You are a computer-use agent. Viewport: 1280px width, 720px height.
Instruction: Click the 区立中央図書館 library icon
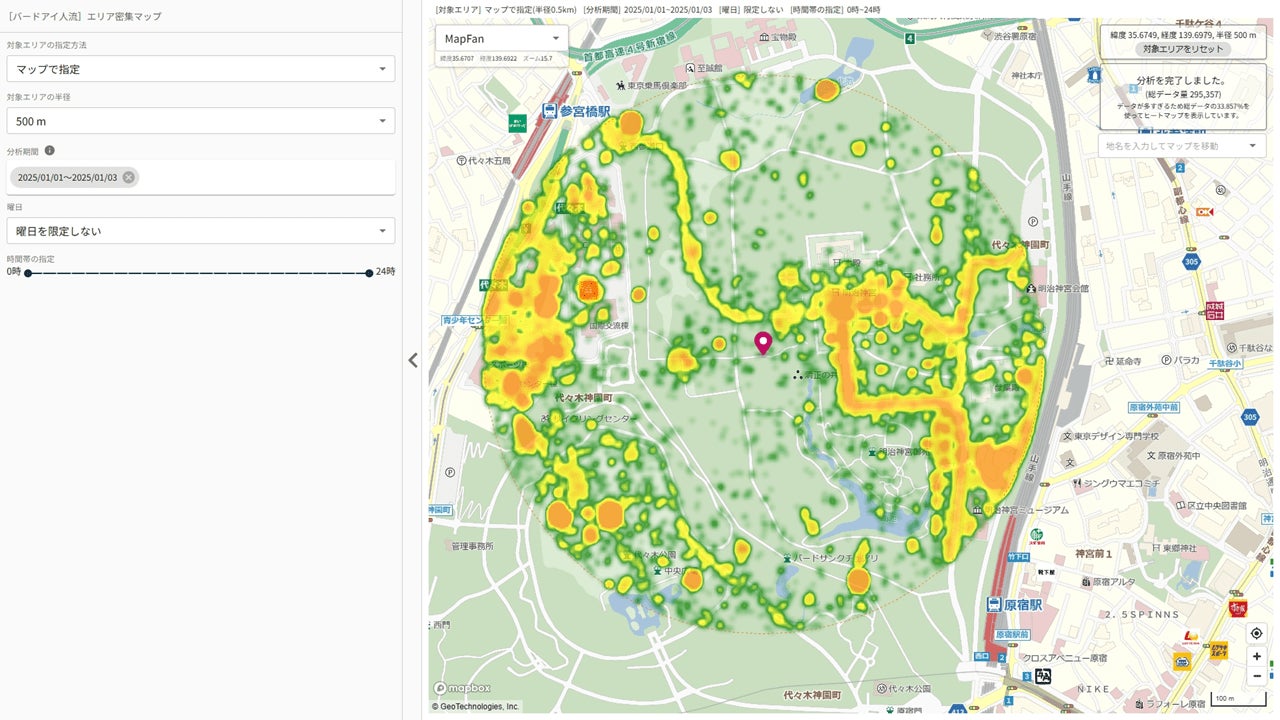(x=1179, y=507)
